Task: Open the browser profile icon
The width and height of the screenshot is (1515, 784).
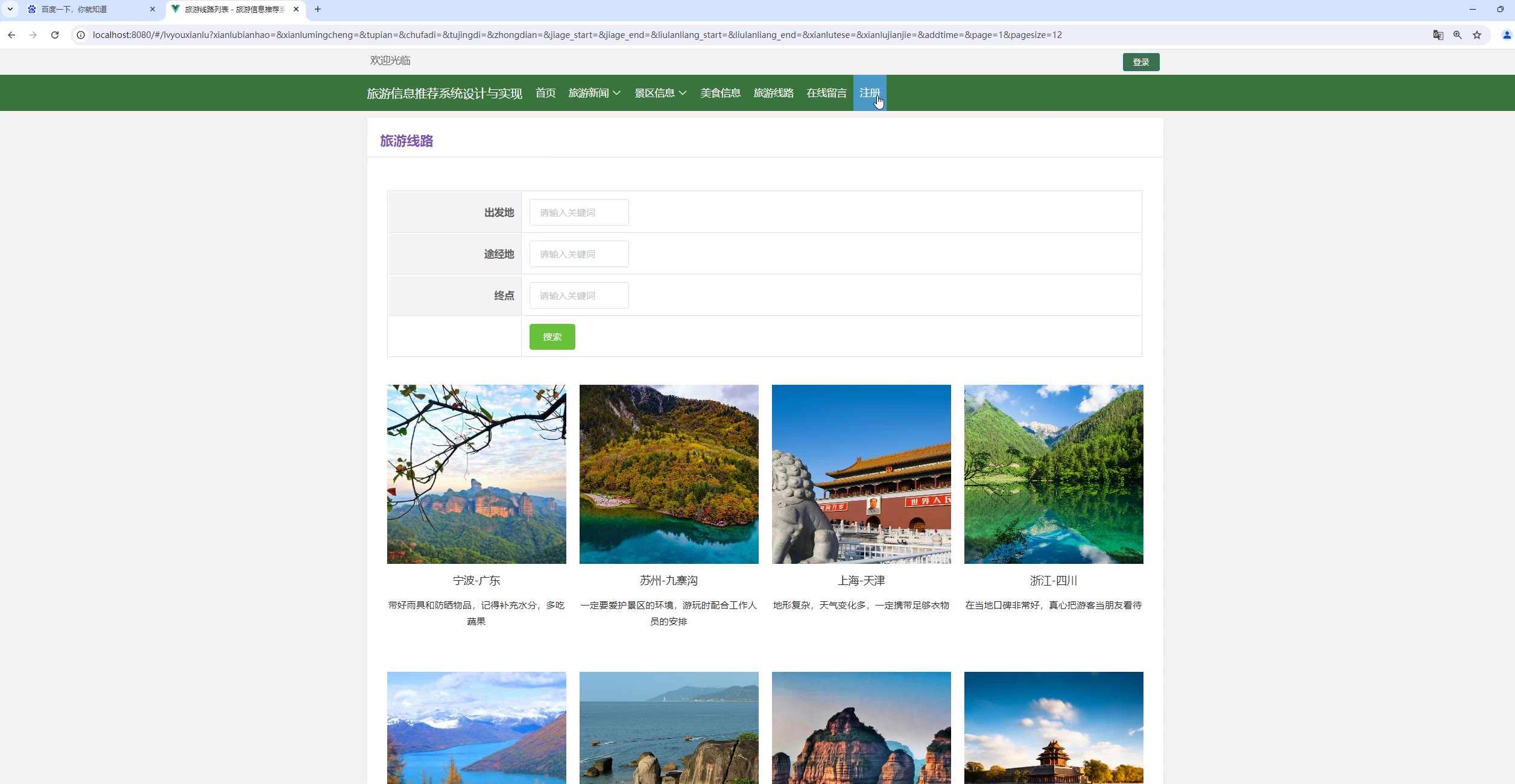Action: 1507,35
